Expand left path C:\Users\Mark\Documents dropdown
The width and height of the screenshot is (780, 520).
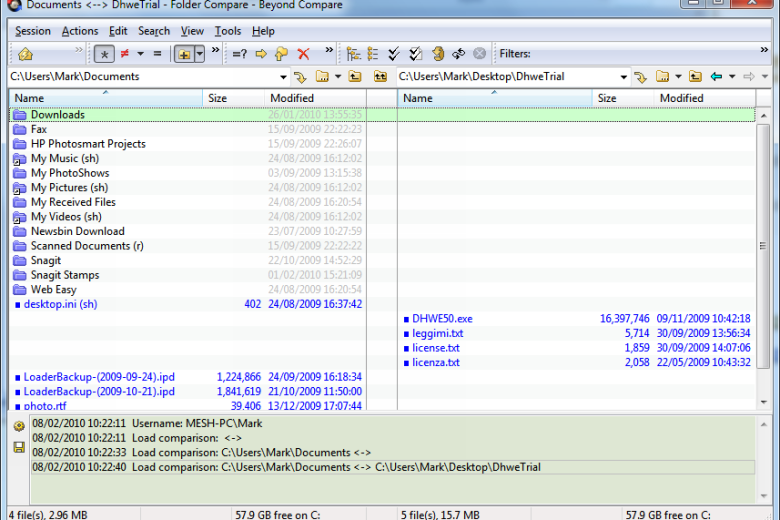(x=283, y=77)
